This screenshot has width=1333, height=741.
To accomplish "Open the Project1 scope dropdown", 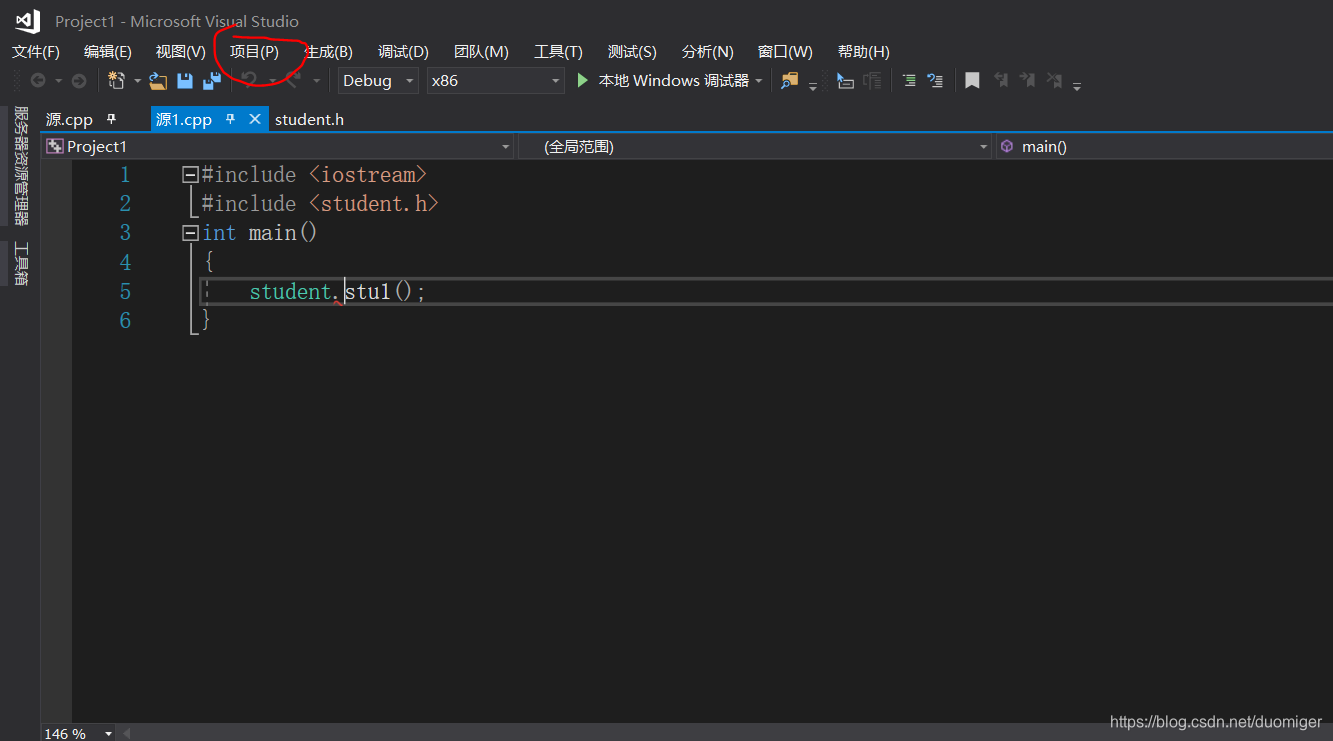I will (278, 147).
